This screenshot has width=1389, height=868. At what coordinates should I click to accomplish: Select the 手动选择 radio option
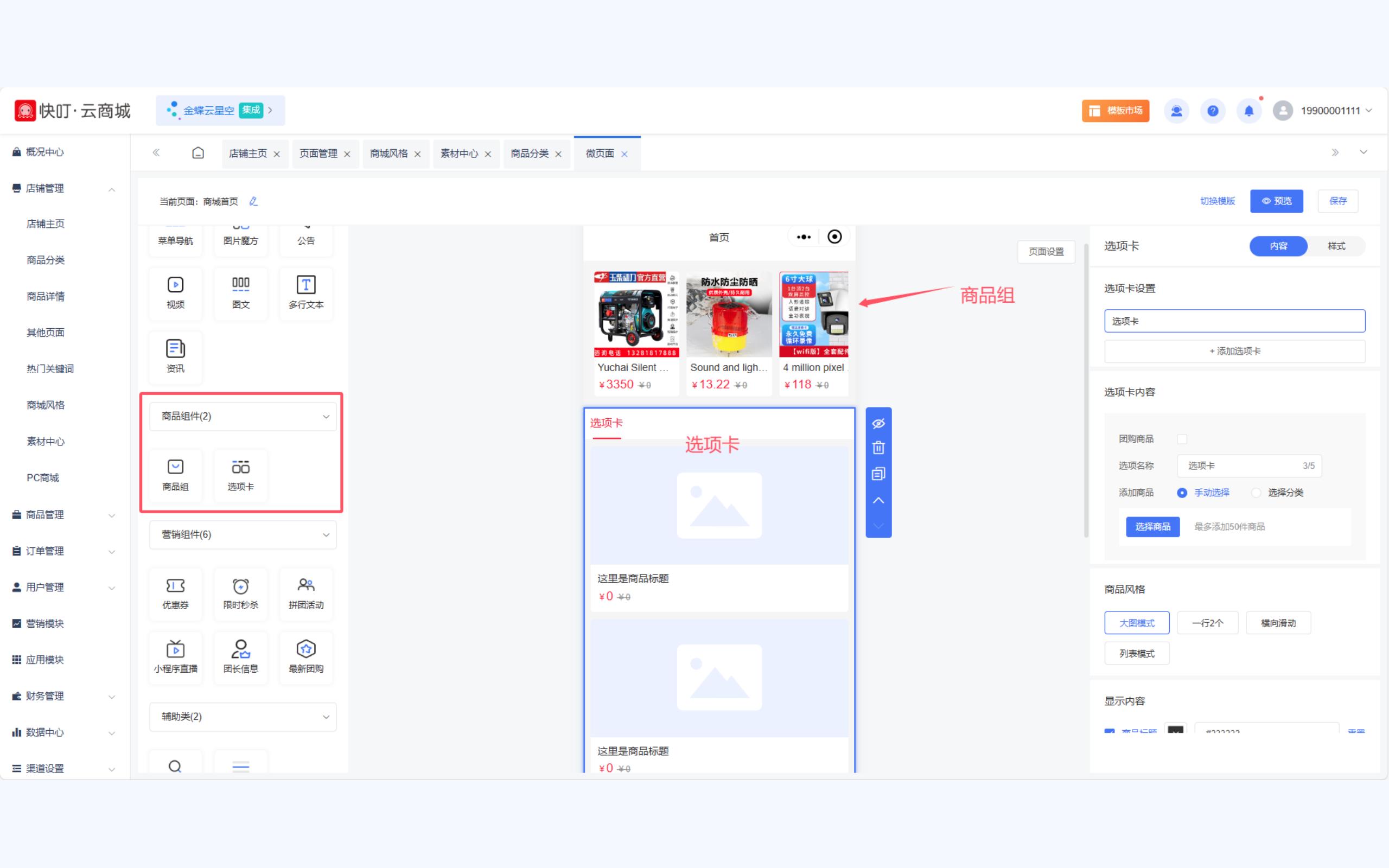tap(1182, 493)
